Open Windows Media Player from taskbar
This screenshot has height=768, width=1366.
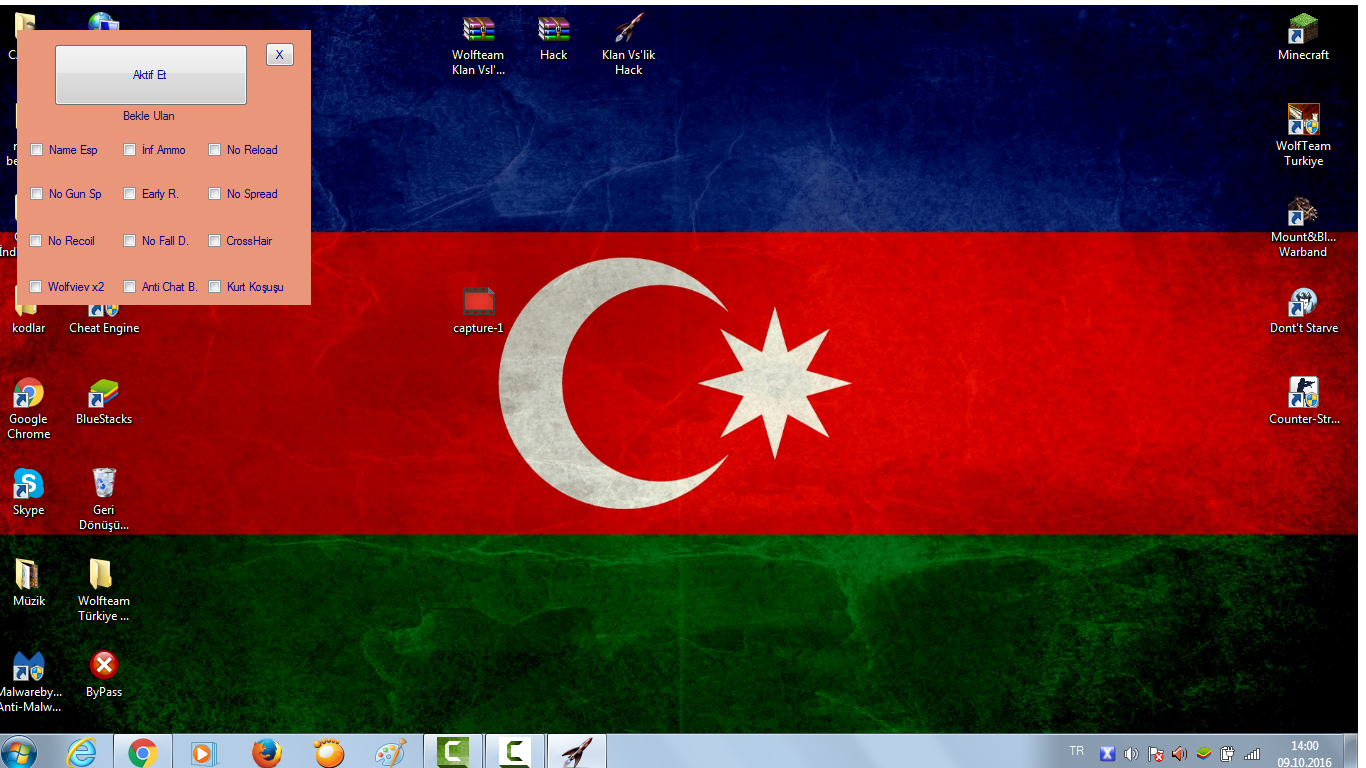204,752
